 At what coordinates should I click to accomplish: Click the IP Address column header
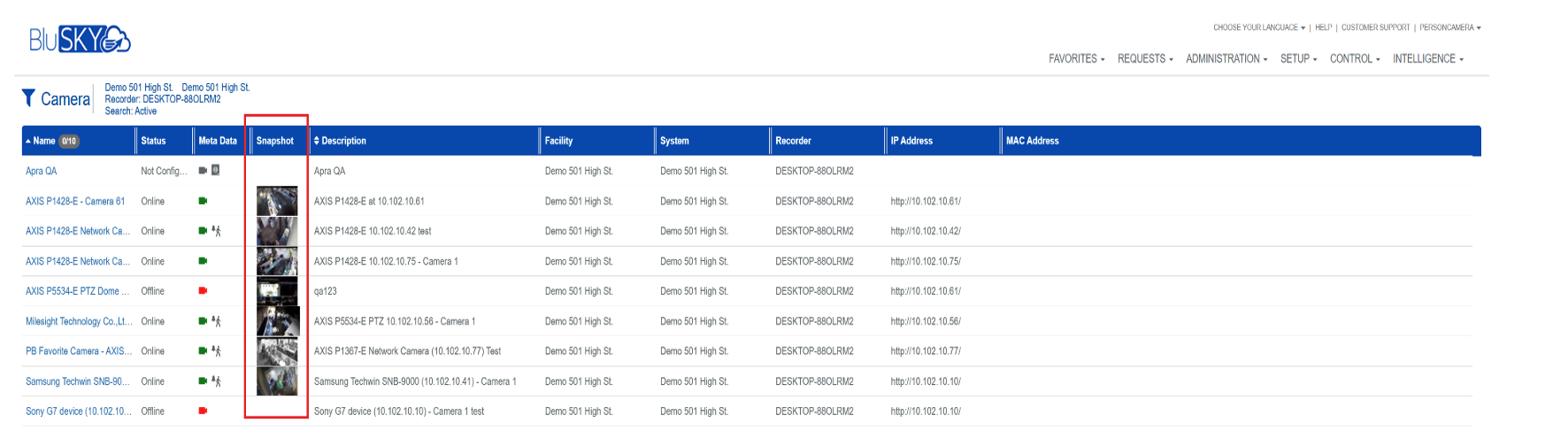click(x=911, y=141)
